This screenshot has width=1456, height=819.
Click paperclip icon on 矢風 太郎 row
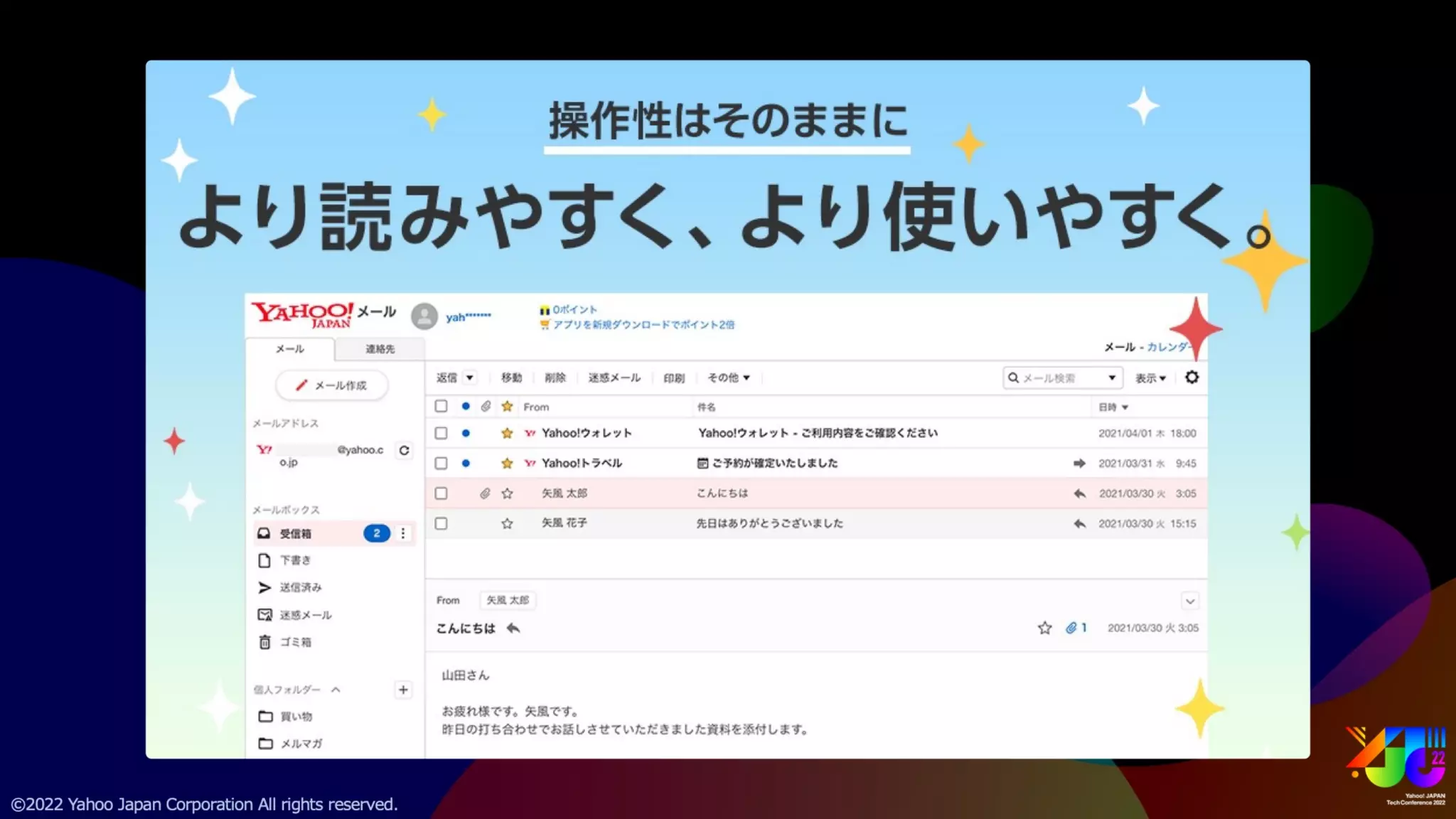click(x=485, y=493)
